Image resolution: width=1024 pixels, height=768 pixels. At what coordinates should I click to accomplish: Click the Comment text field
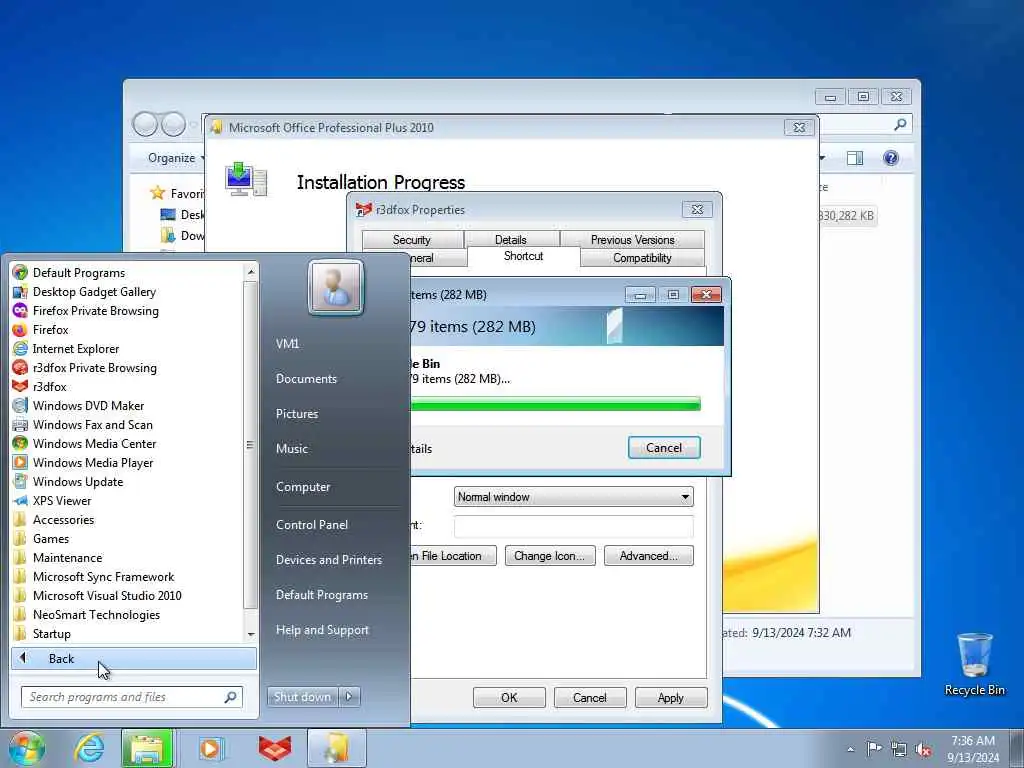pyautogui.click(x=573, y=526)
